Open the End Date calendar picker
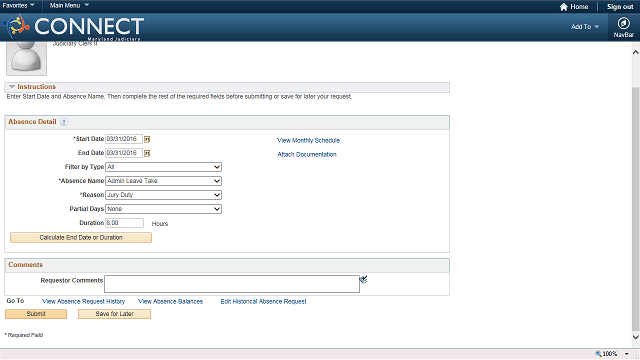Viewport: 640px width, 360px height. pyautogui.click(x=147, y=153)
